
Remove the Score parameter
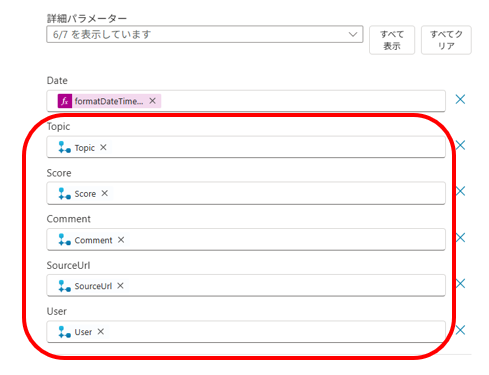[460, 191]
